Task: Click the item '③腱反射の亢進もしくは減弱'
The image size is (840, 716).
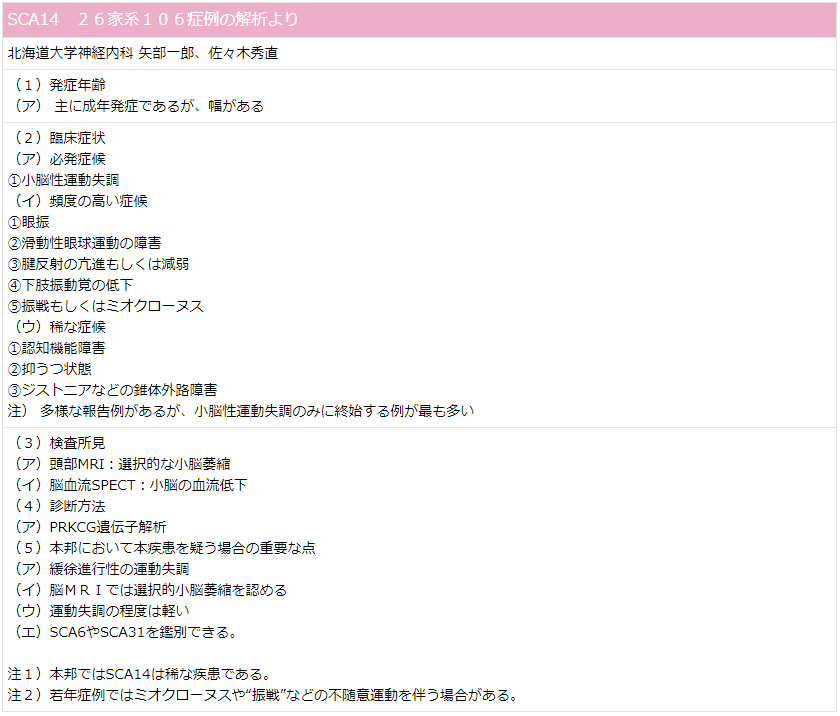Action: point(98,264)
